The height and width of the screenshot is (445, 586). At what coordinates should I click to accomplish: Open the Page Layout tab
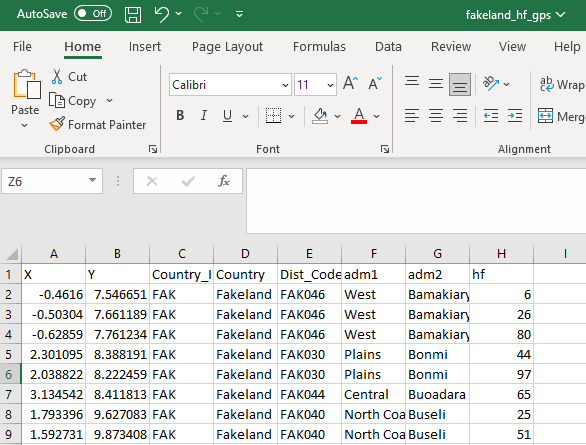coord(227,47)
